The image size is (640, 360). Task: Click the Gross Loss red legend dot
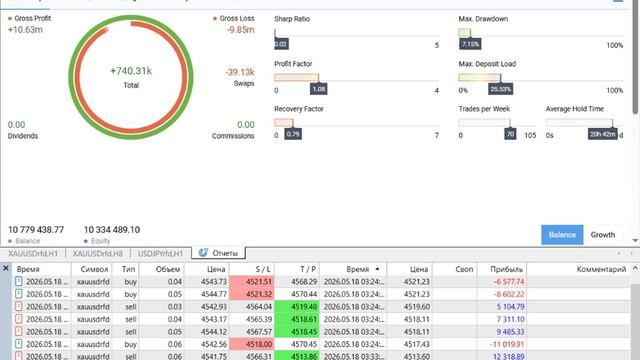(x=215, y=18)
